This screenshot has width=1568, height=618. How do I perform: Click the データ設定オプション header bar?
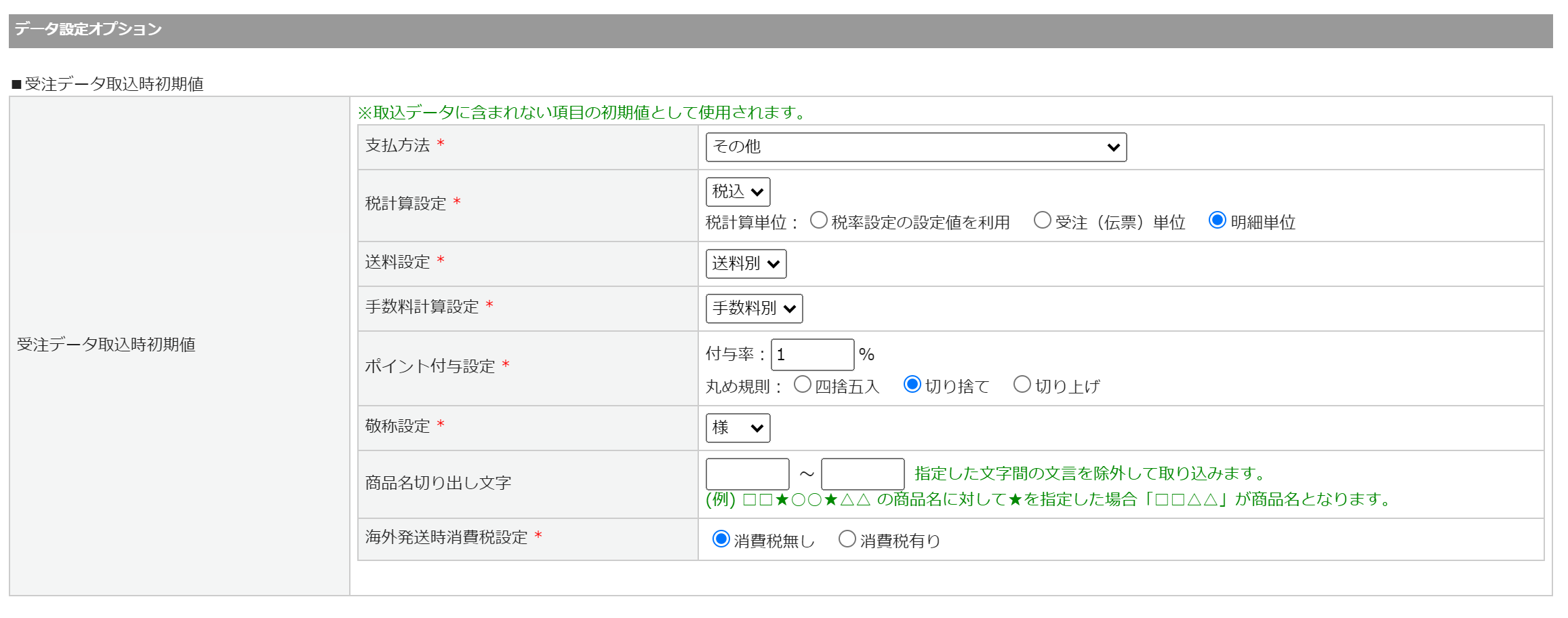tap(780, 31)
